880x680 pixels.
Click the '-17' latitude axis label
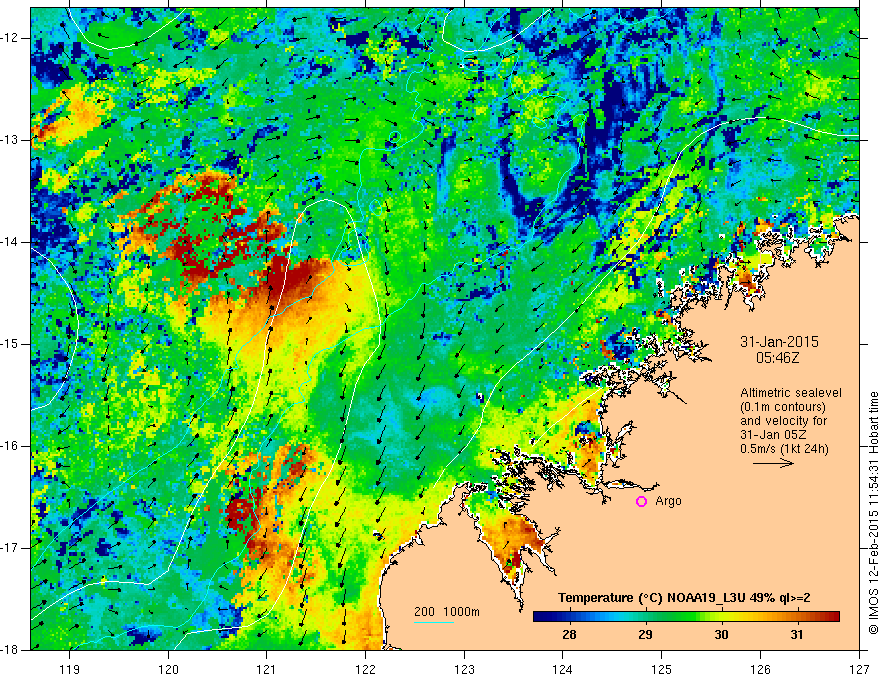(11, 548)
